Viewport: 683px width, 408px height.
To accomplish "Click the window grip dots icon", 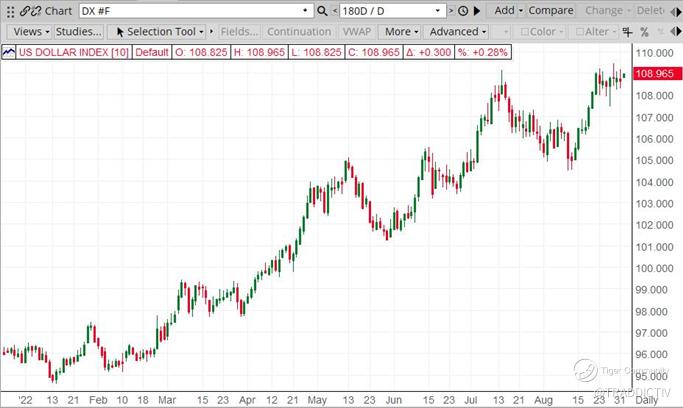I will 10,11.
